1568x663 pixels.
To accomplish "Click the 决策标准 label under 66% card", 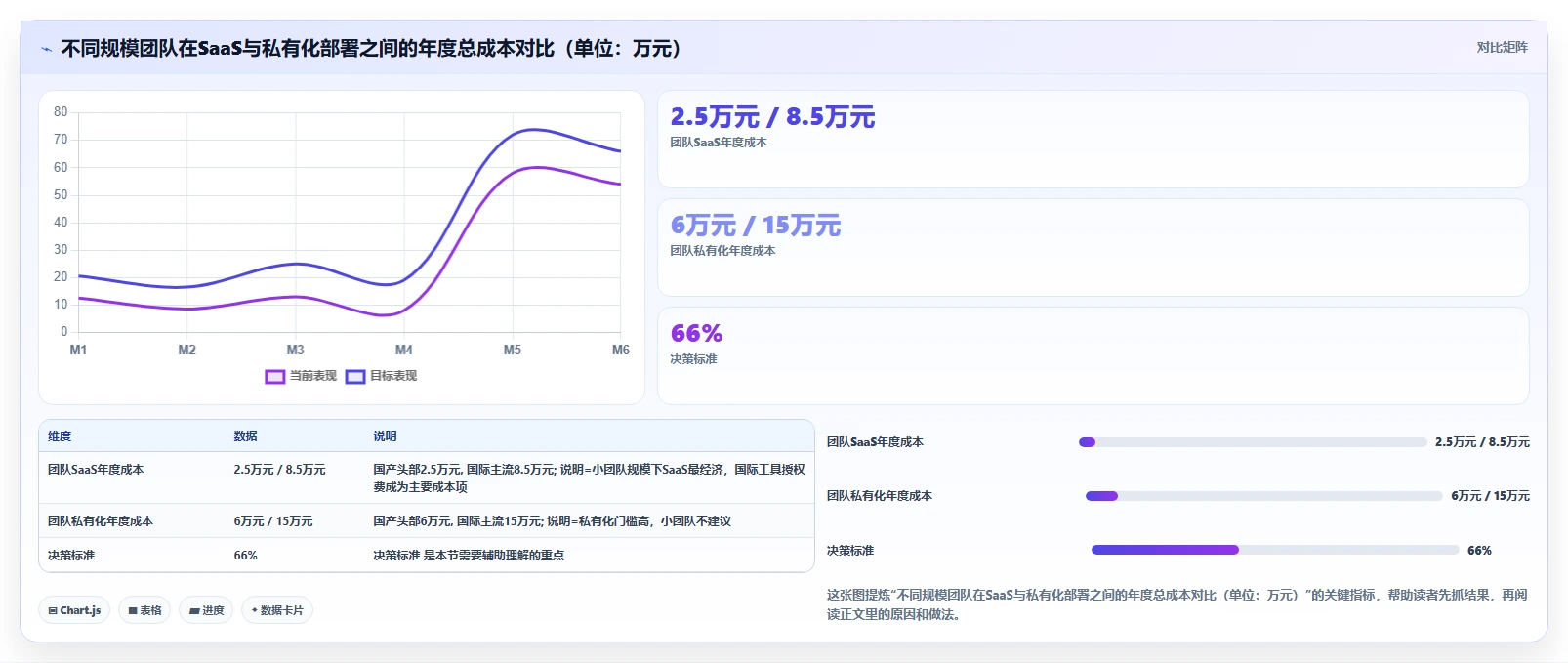I will click(693, 359).
